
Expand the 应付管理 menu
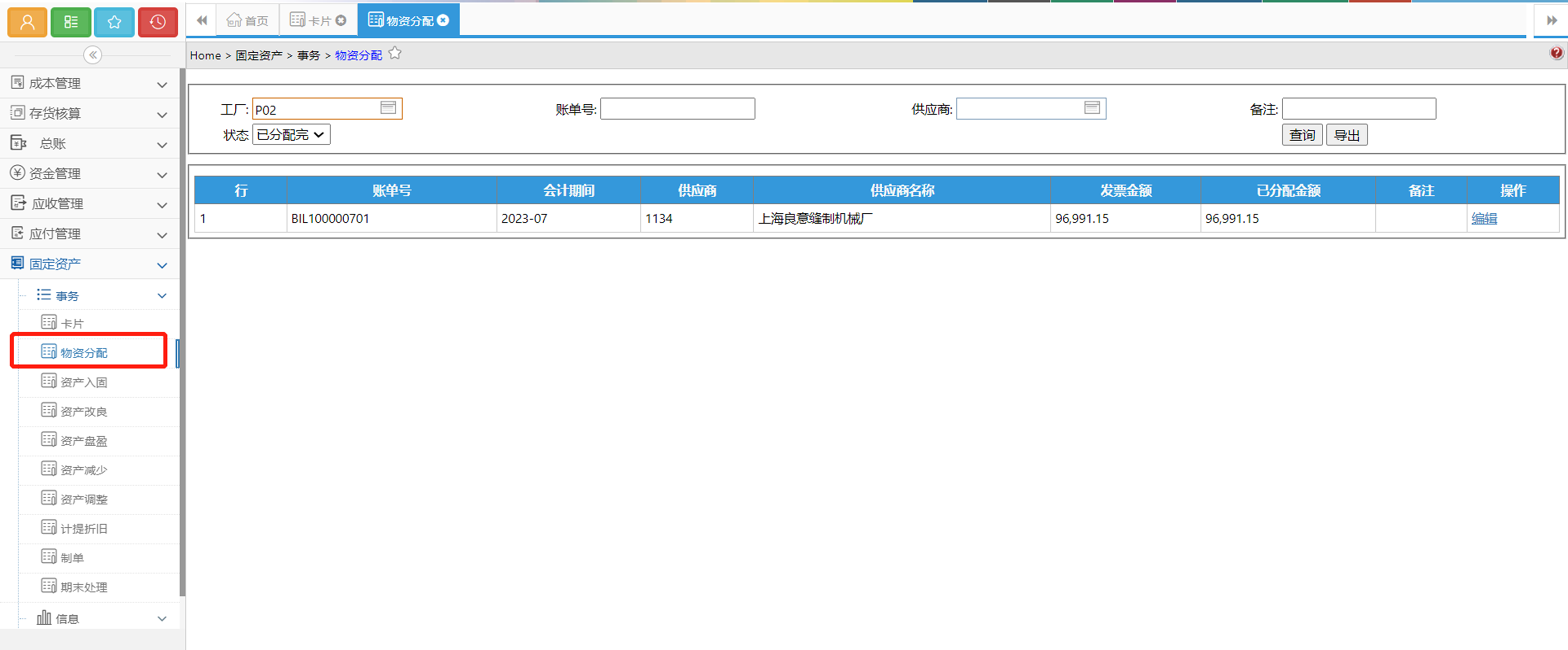click(x=89, y=234)
